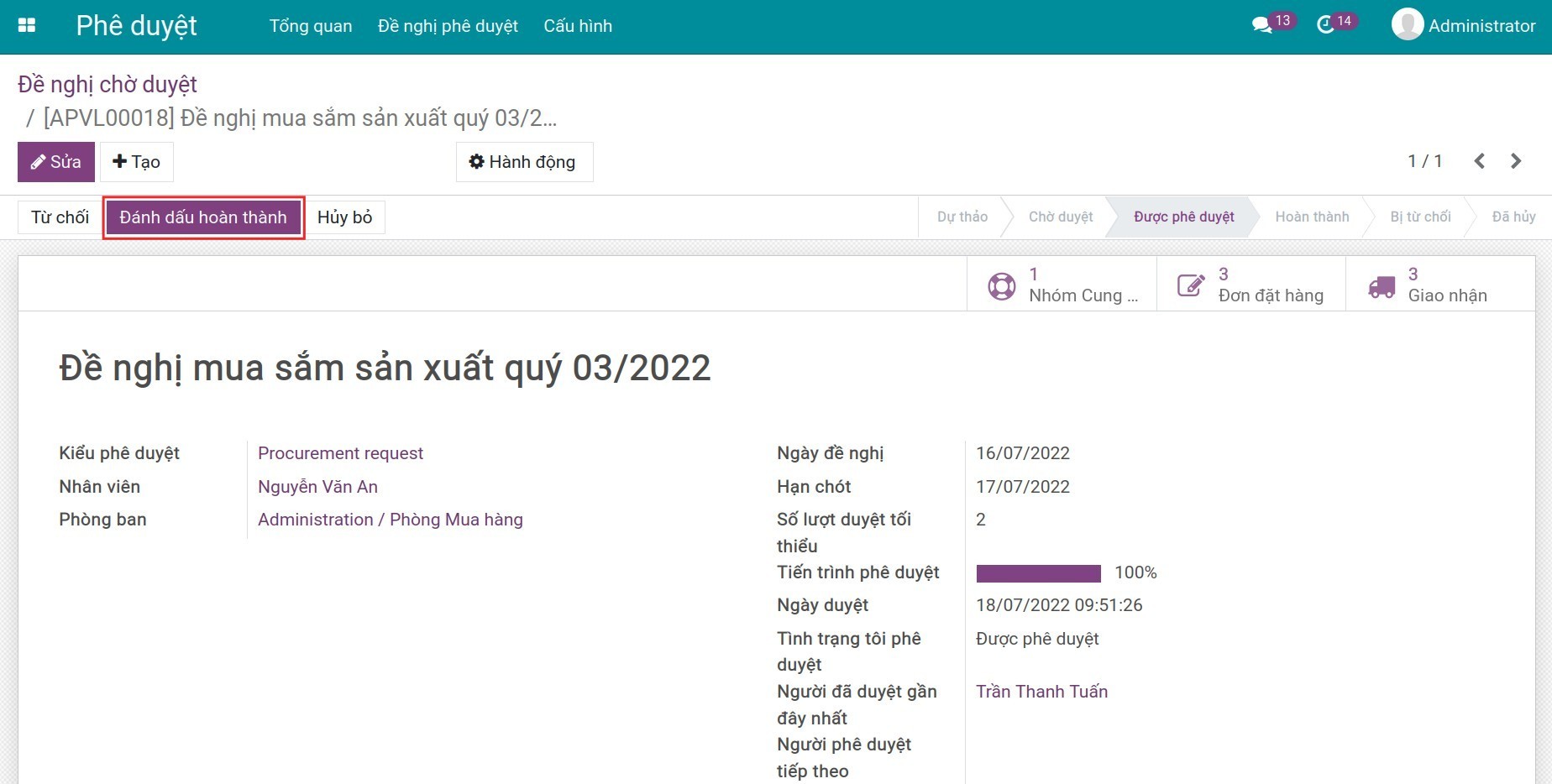Click Đánh dấu hoàn thành button
1552x784 pixels.
coord(203,217)
